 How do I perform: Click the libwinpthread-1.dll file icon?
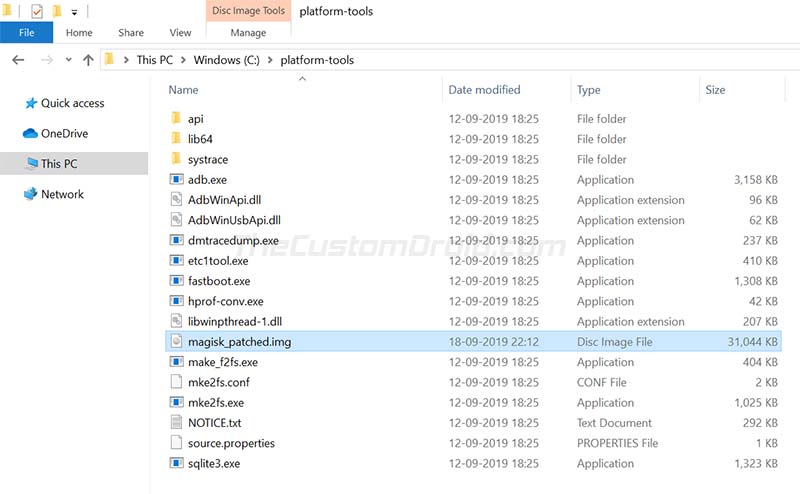176,321
